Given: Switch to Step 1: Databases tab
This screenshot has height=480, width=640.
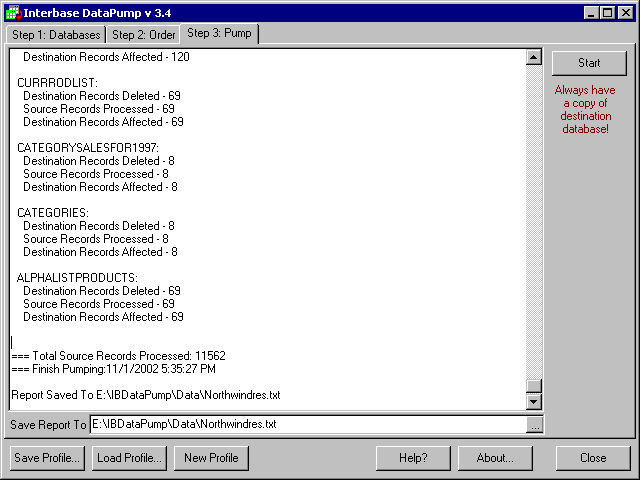Looking at the screenshot, I should 56,35.
